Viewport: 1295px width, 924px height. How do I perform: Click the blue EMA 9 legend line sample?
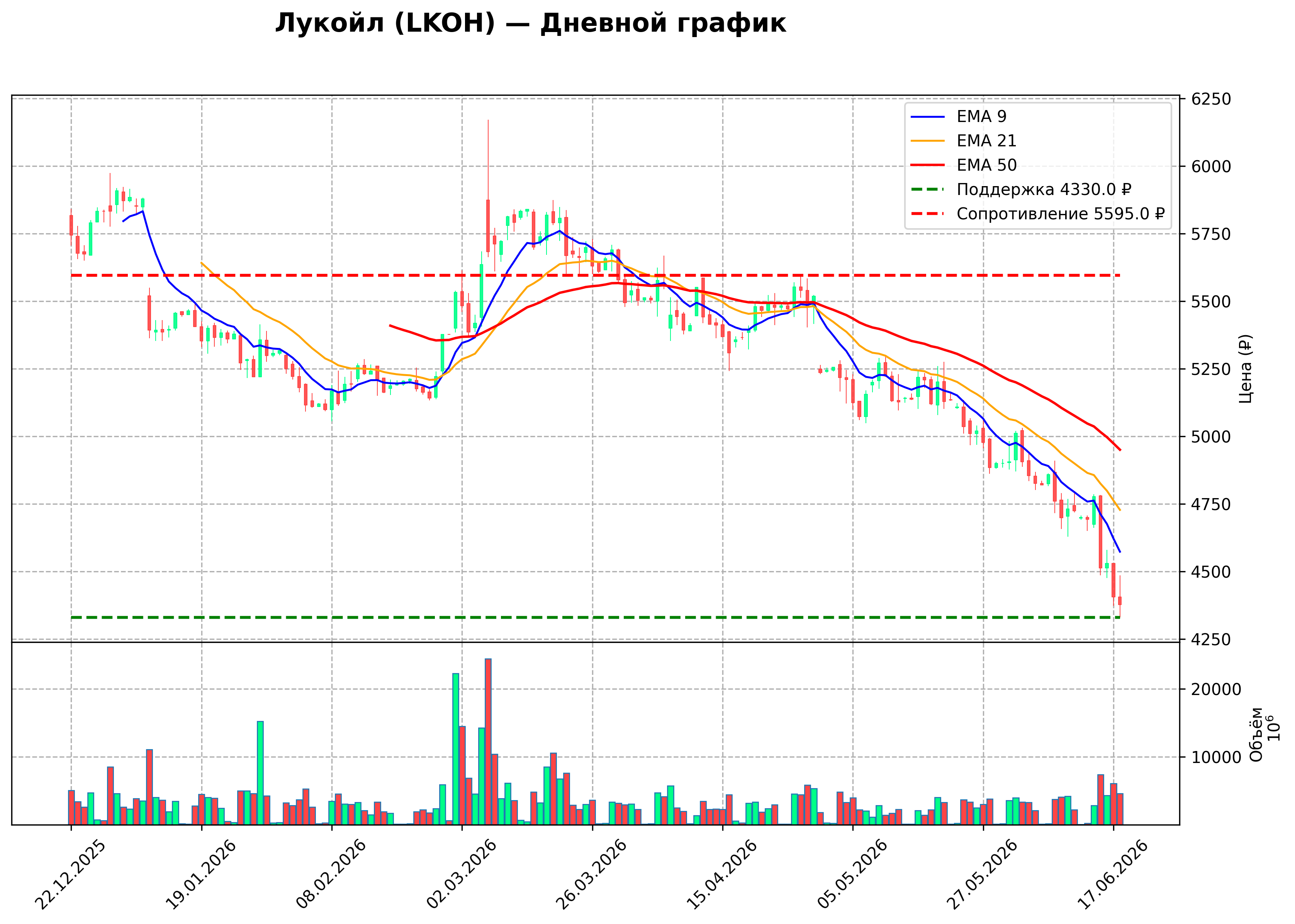tap(927, 117)
